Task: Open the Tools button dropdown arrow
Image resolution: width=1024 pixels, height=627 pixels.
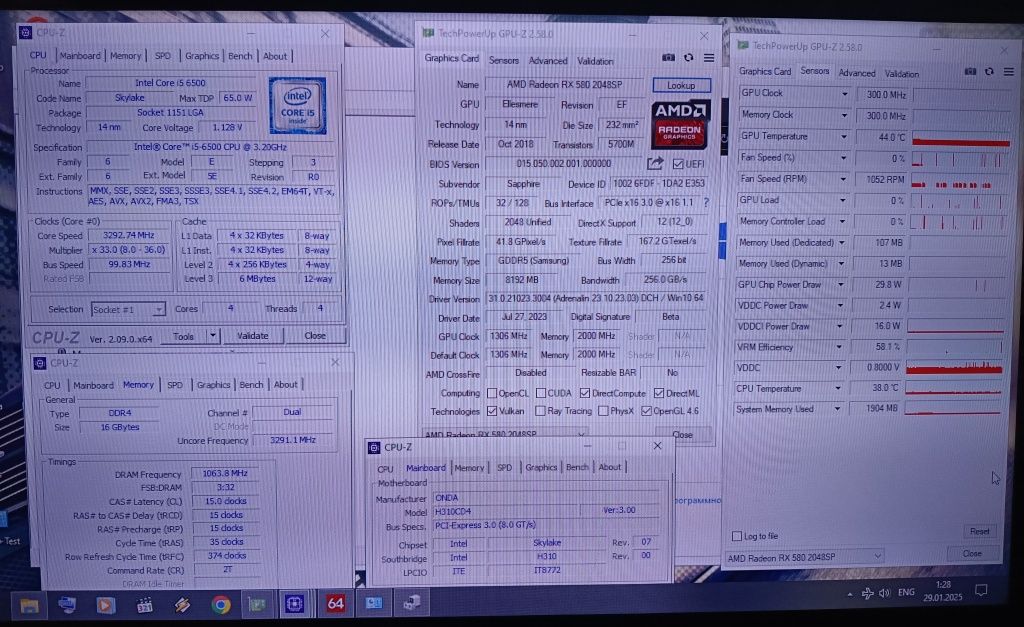Action: tap(212, 336)
